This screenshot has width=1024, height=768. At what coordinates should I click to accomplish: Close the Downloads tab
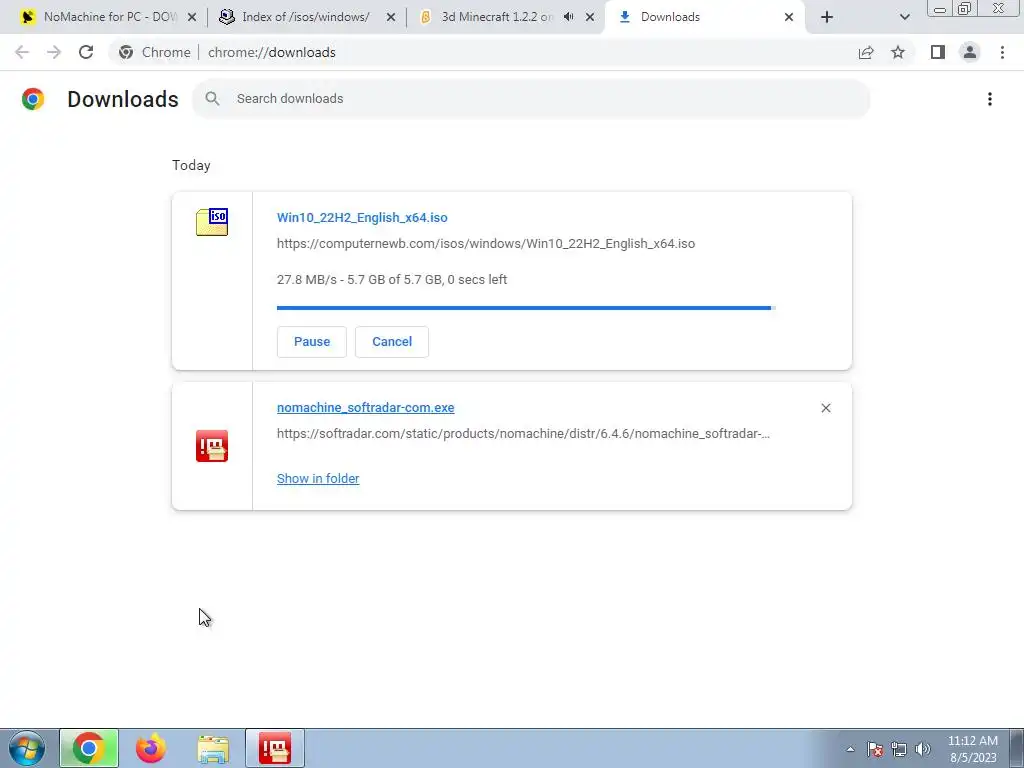(x=789, y=18)
